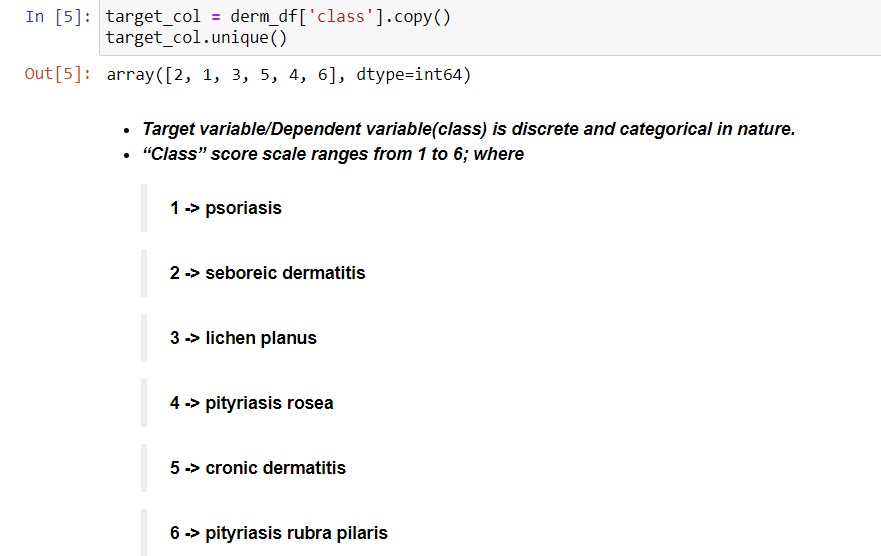
Task: Click the Out[5] output prompt
Action: point(58,74)
